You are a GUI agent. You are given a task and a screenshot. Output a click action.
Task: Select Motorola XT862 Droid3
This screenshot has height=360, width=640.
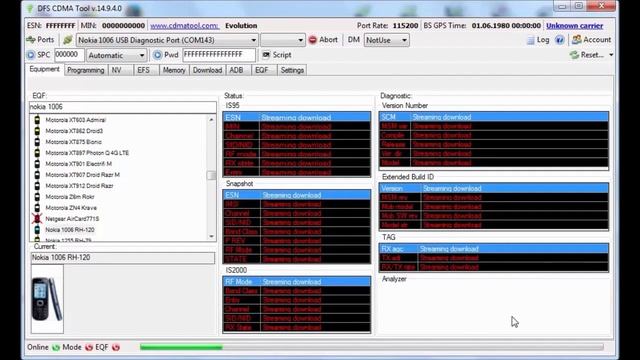(74, 131)
